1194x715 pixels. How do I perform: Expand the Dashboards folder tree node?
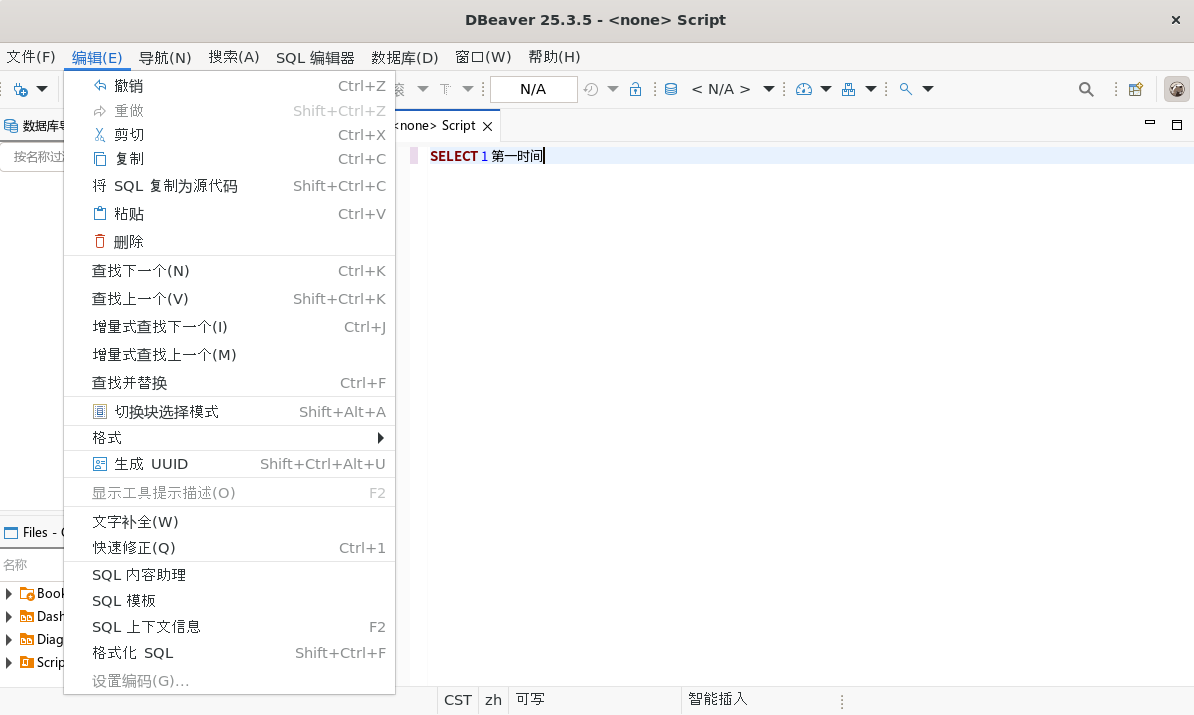click(x=8, y=617)
